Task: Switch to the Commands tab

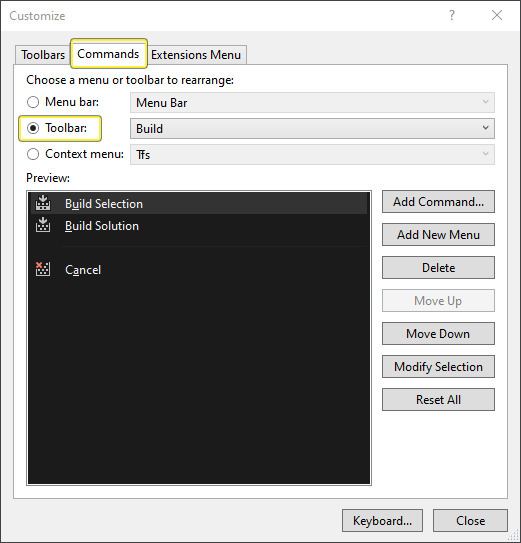Action: tap(108, 53)
